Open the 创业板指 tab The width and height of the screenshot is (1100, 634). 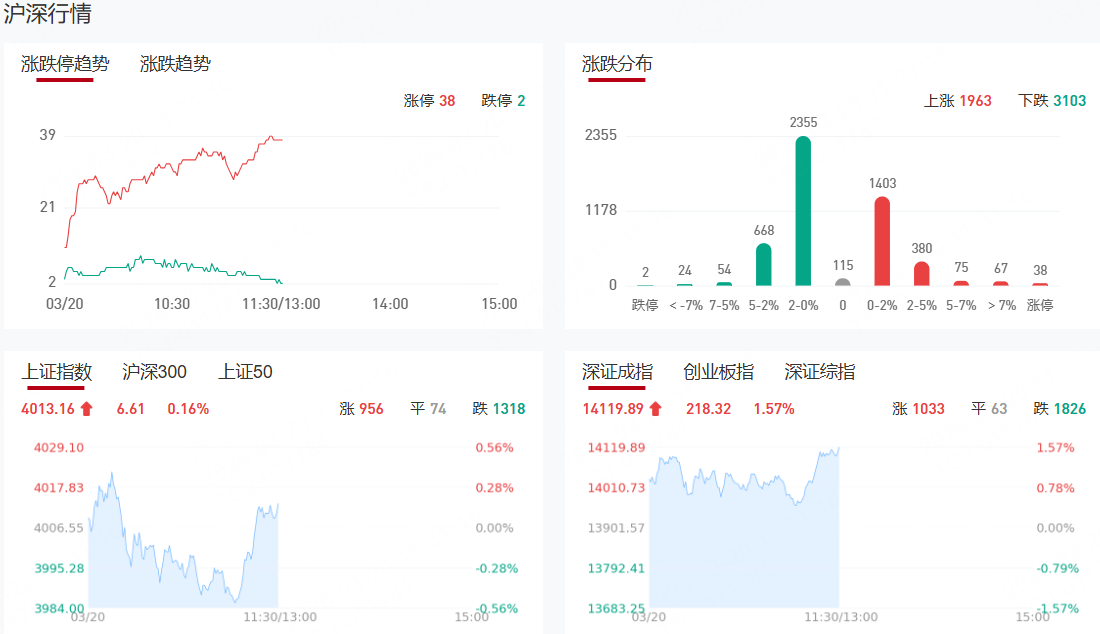(x=718, y=372)
